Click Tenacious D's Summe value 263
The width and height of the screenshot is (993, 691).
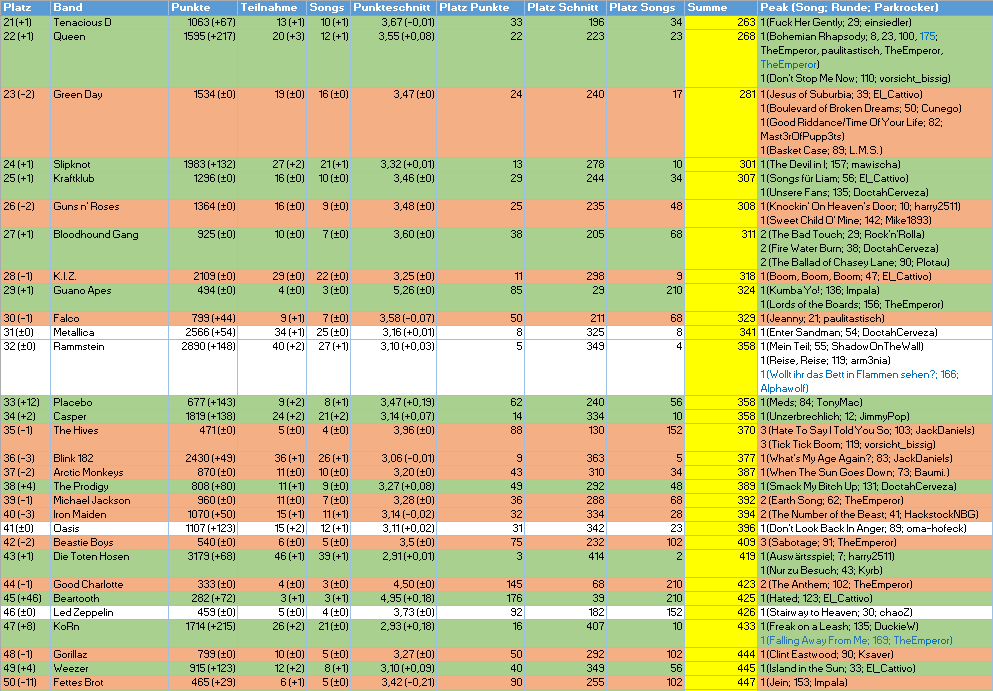pos(721,22)
